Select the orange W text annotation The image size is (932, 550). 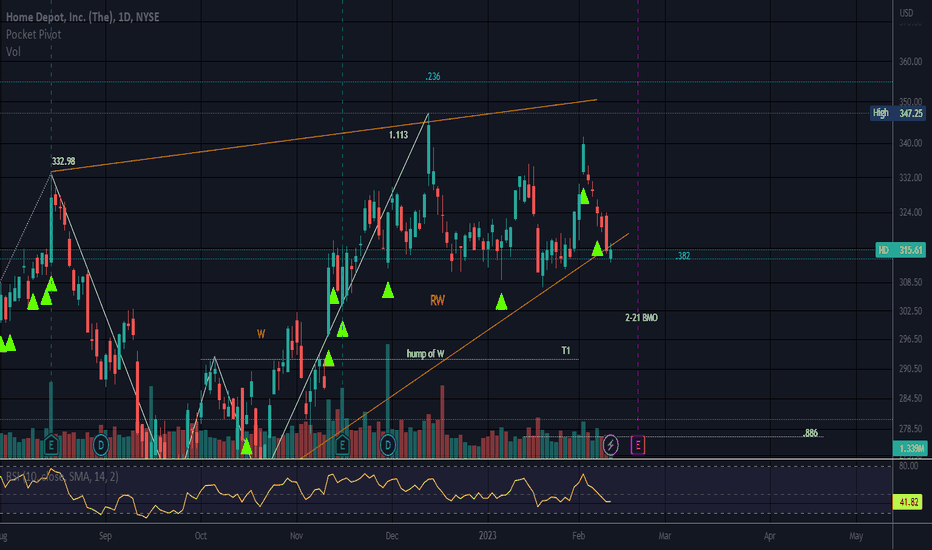pyautogui.click(x=261, y=334)
